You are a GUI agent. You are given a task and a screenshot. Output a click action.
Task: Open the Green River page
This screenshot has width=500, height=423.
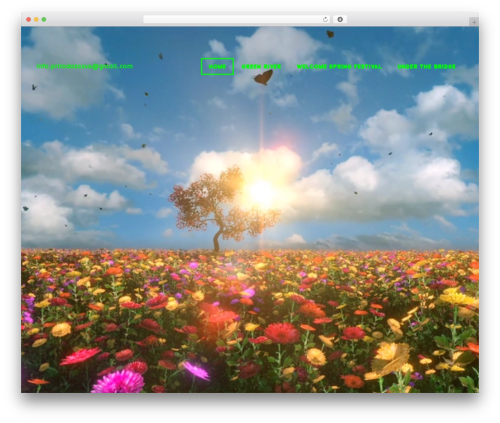(x=261, y=67)
